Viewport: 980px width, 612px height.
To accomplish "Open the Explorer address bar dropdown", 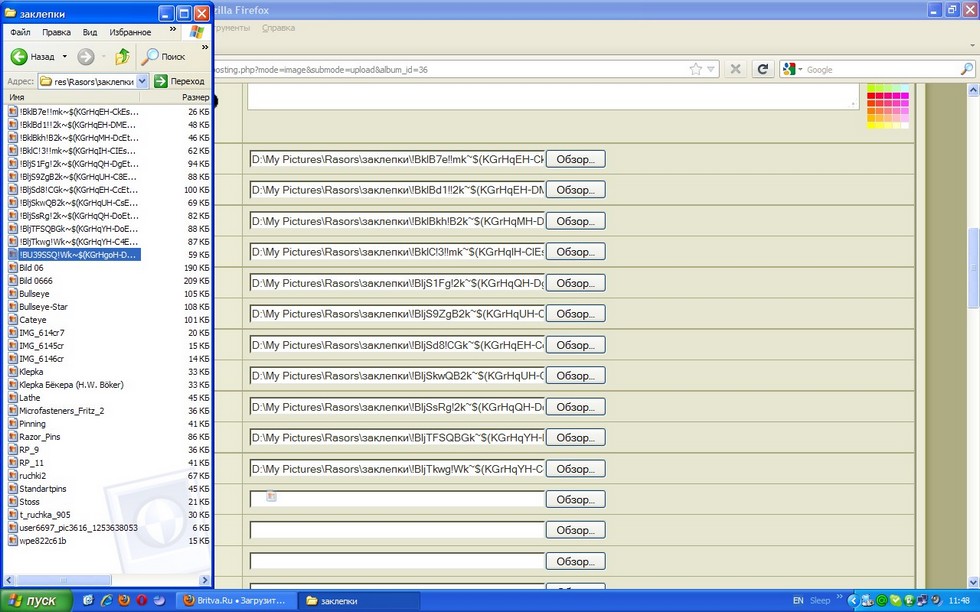I will click(142, 81).
